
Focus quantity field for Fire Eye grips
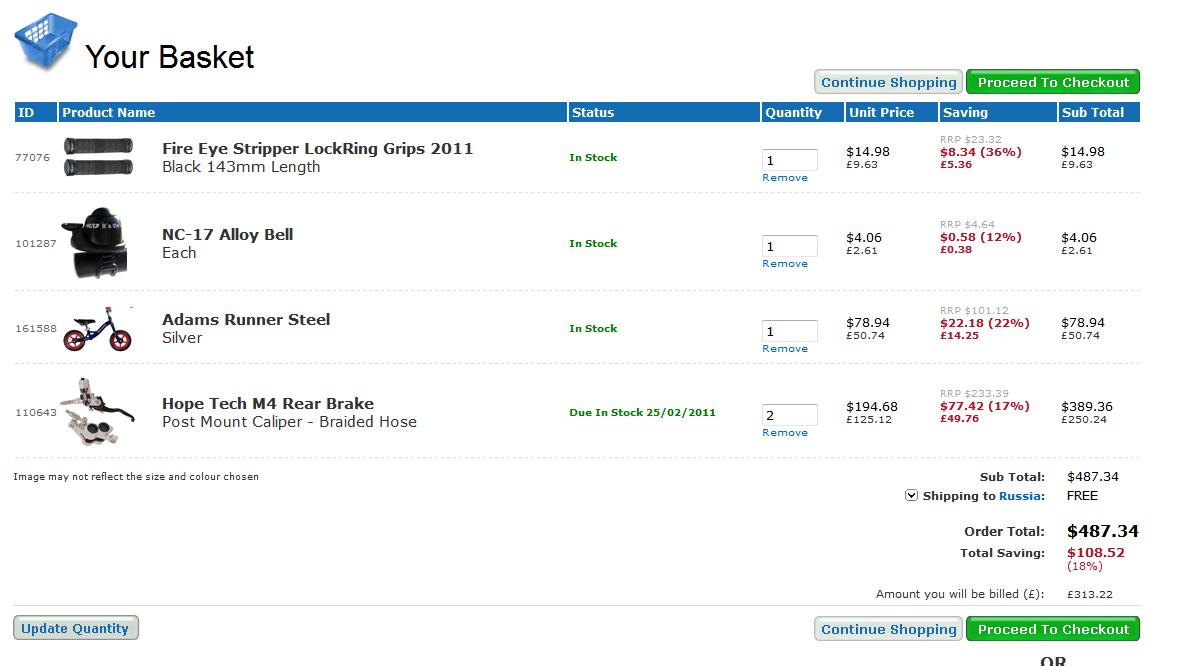790,160
